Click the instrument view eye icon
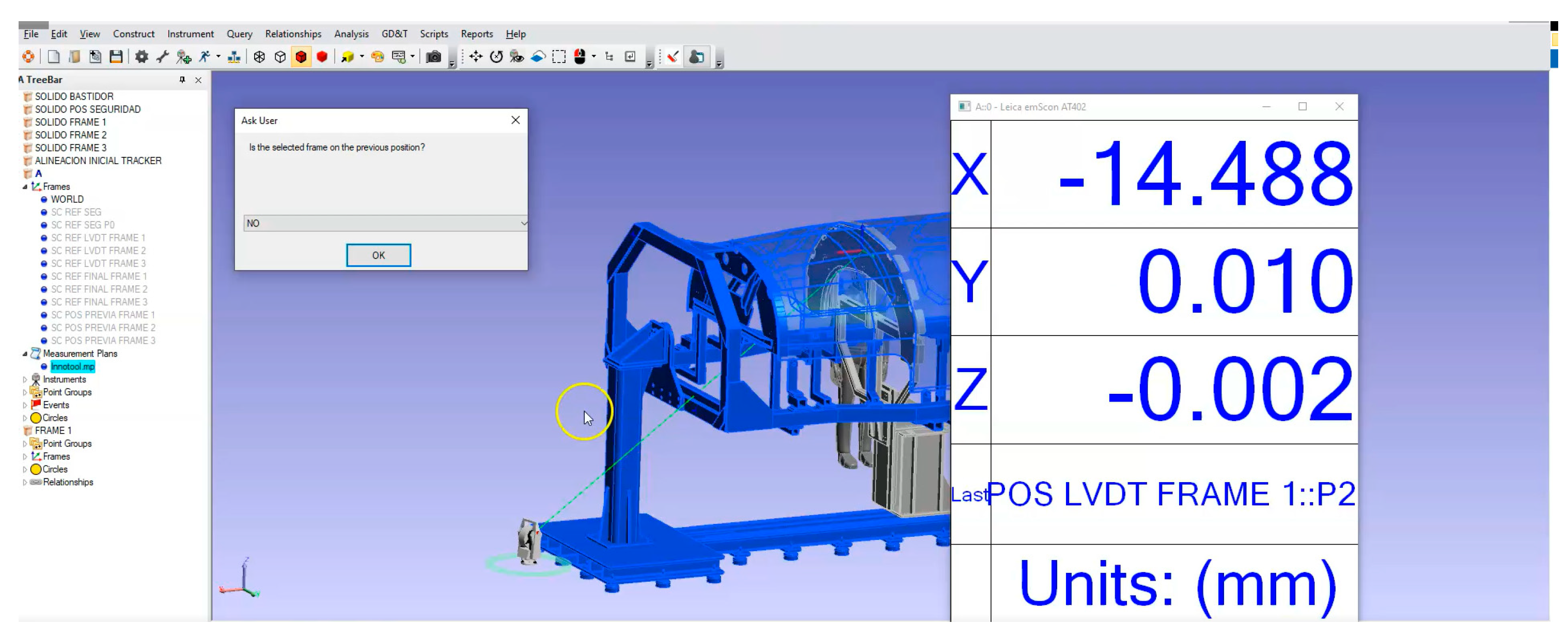This screenshot has height=640, width=1568. pos(518,57)
